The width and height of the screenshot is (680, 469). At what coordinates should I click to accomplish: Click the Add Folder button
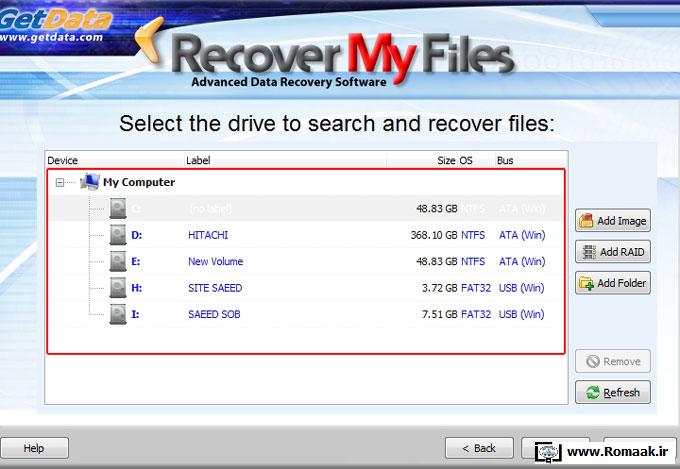[613, 283]
